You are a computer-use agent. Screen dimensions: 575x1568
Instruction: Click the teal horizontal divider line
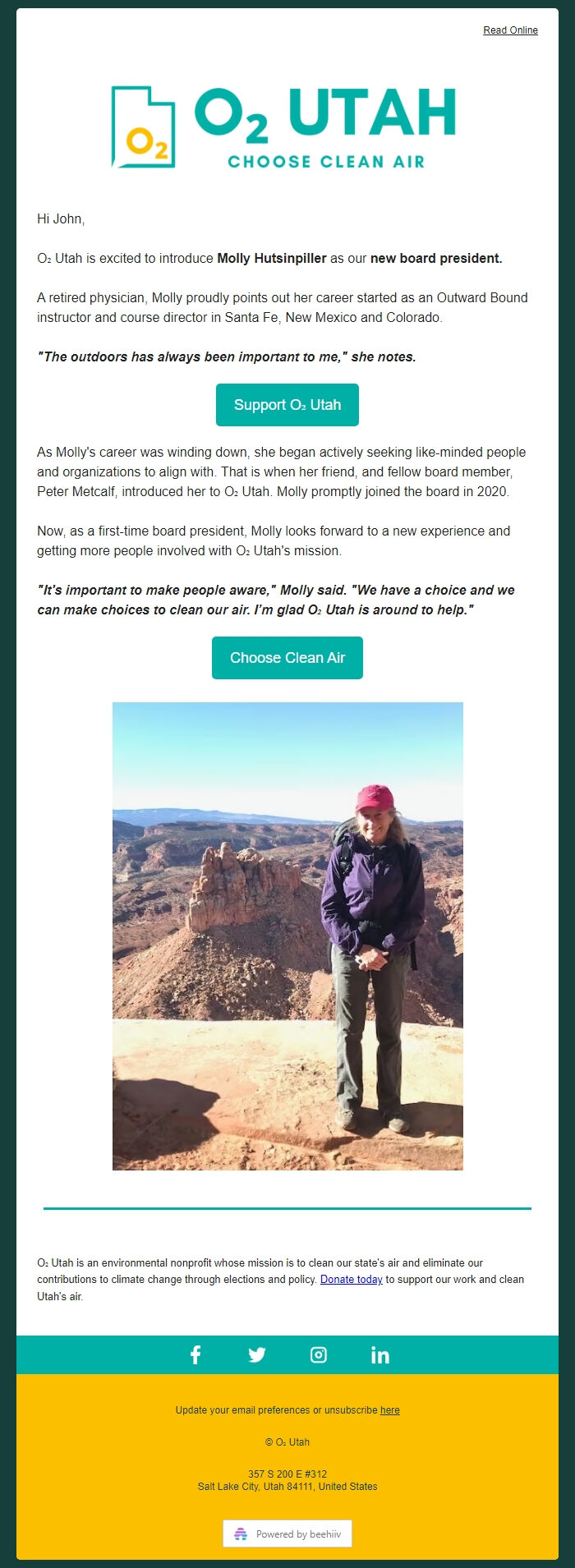pos(287,1207)
